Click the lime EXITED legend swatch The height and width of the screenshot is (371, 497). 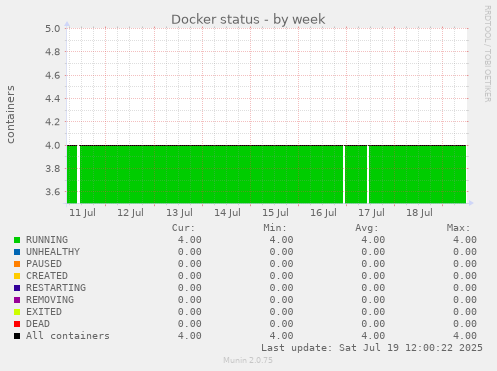click(x=17, y=312)
